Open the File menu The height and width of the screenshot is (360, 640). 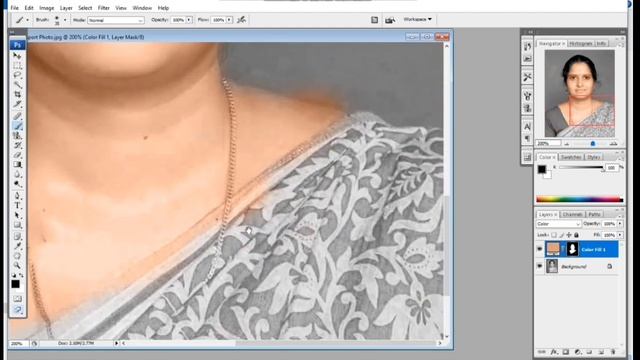15,8
